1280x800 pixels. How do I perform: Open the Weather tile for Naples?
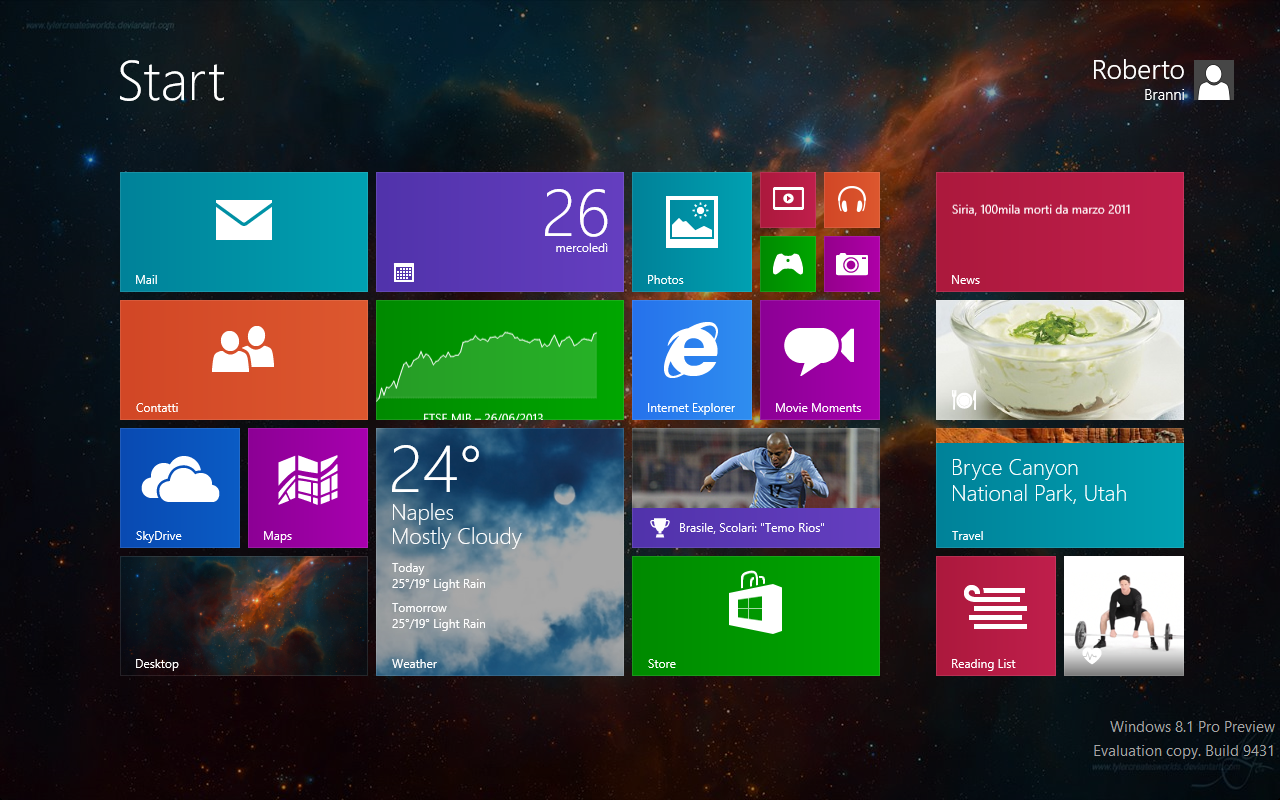pyautogui.click(x=500, y=552)
